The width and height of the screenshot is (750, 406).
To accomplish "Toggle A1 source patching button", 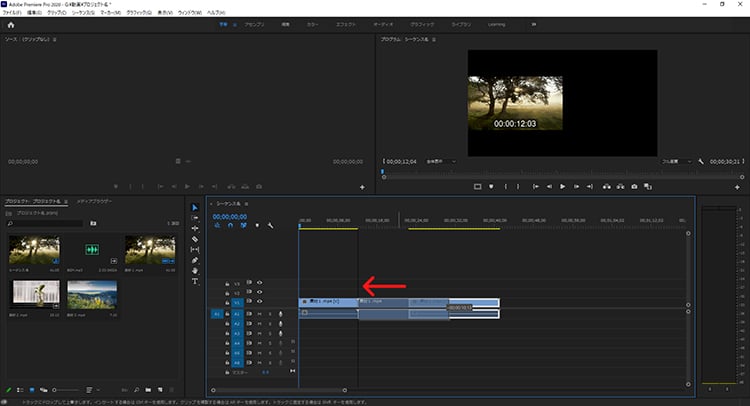I will (216, 314).
